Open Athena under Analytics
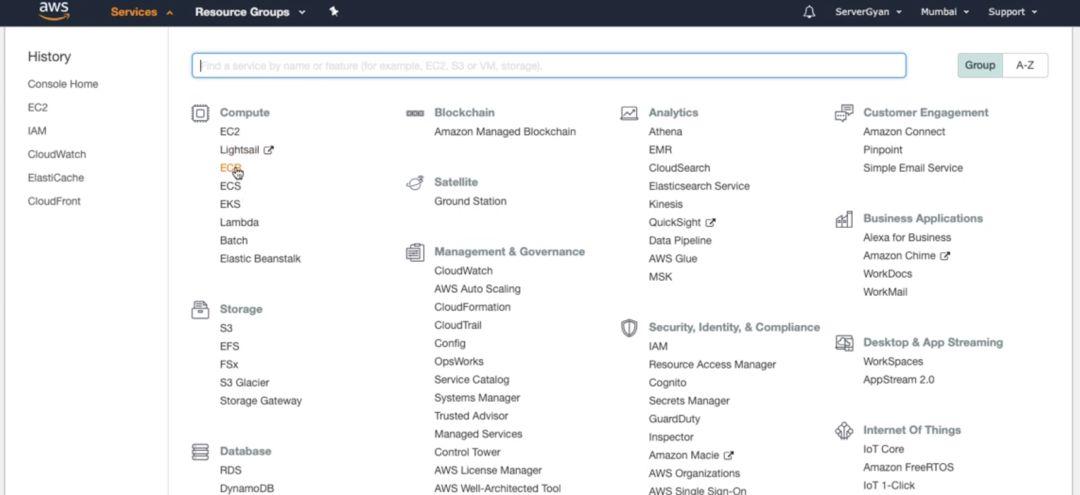 click(x=665, y=131)
